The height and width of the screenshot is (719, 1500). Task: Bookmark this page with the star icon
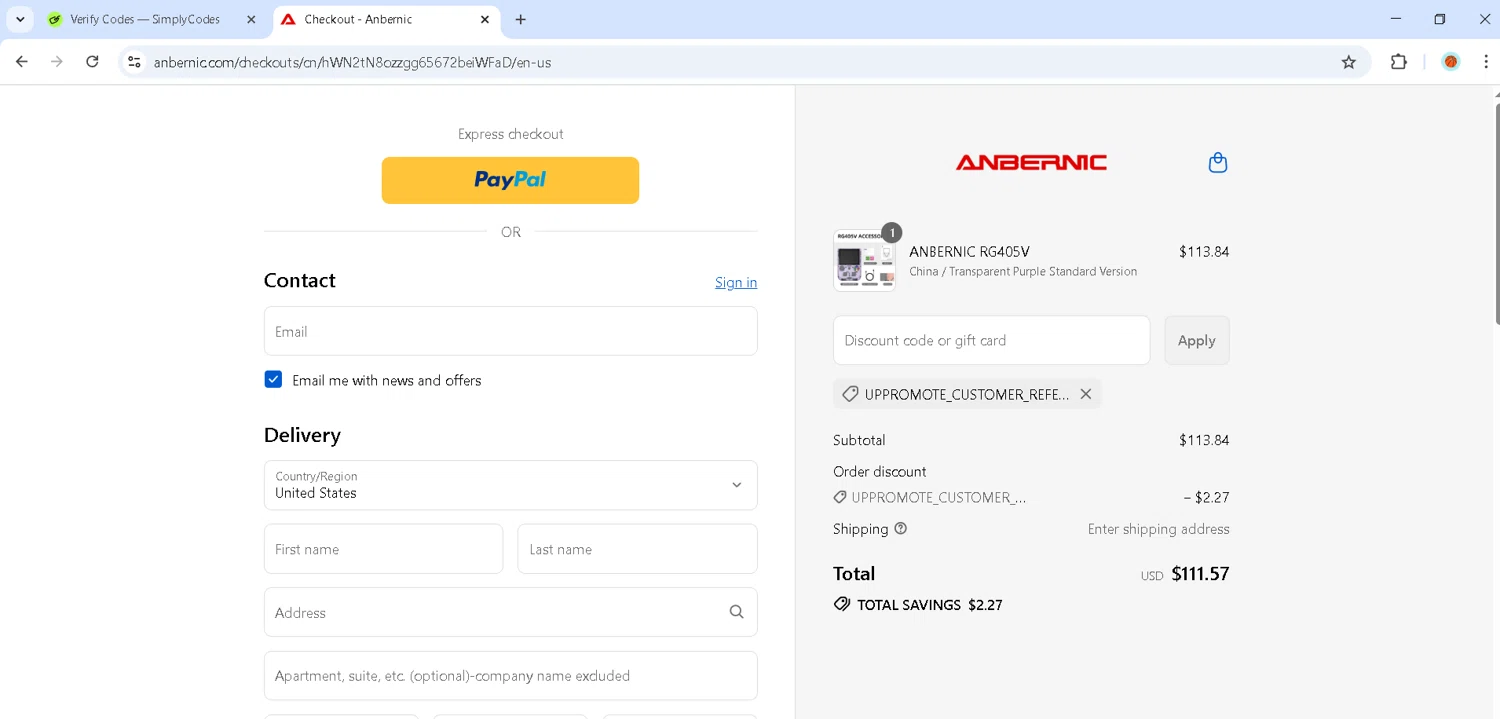(1348, 62)
